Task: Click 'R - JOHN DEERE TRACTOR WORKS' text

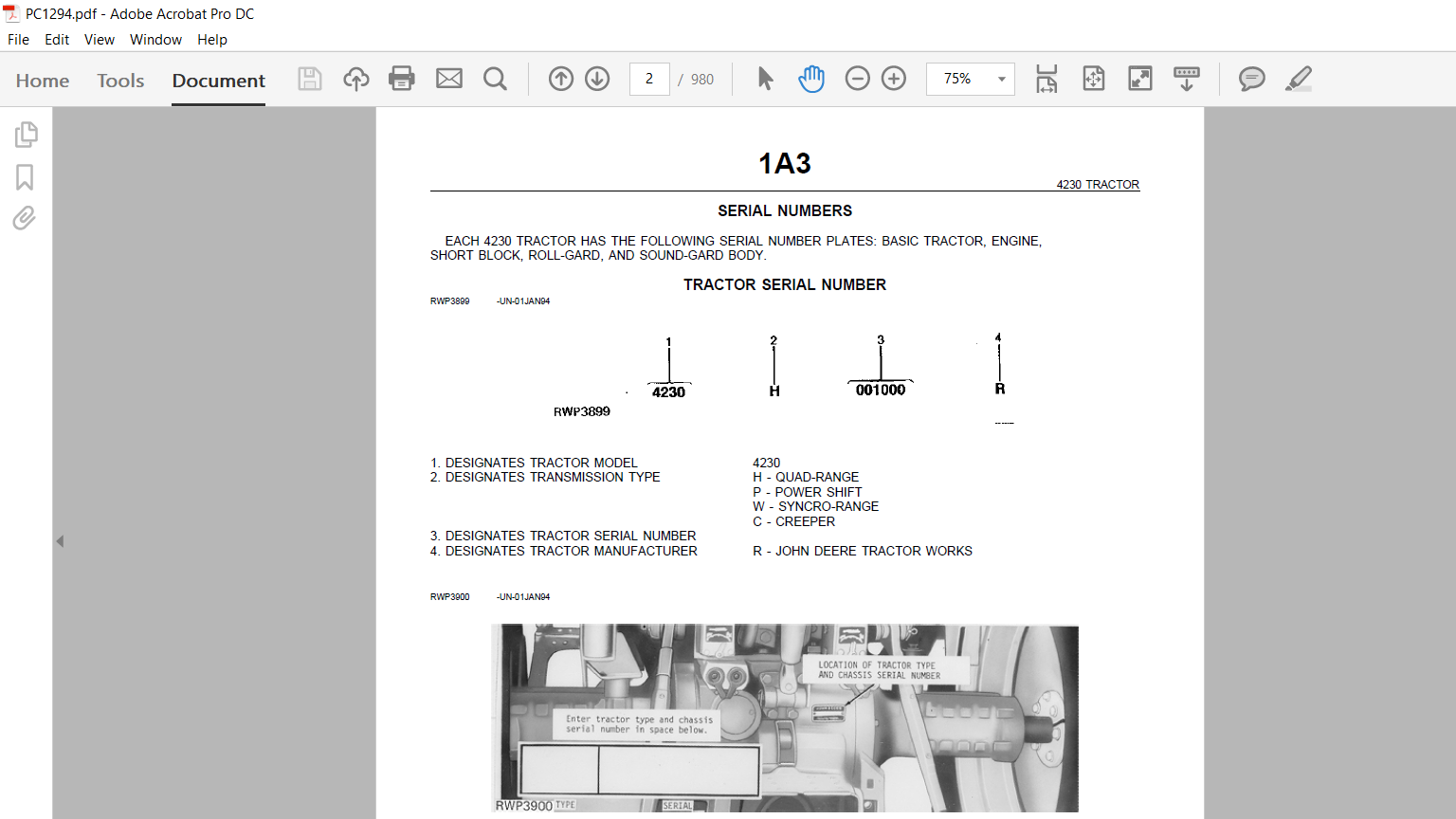Action: [x=863, y=551]
